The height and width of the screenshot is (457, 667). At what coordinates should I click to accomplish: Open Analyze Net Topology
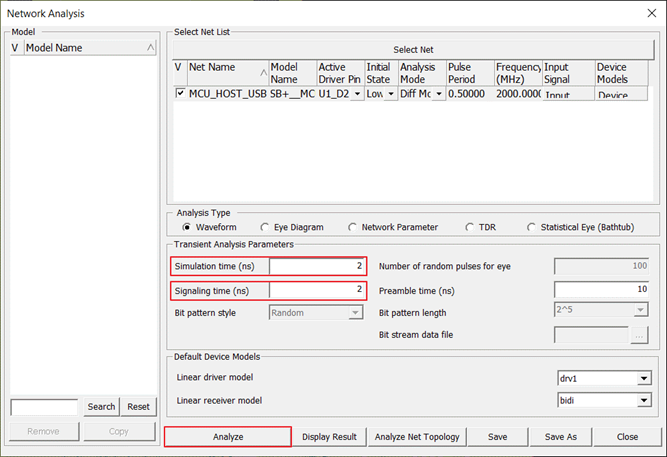416,437
